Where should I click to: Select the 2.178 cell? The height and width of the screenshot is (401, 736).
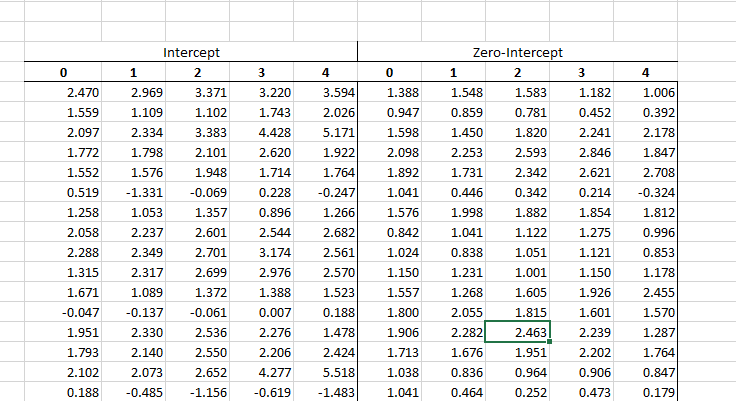(x=645, y=132)
